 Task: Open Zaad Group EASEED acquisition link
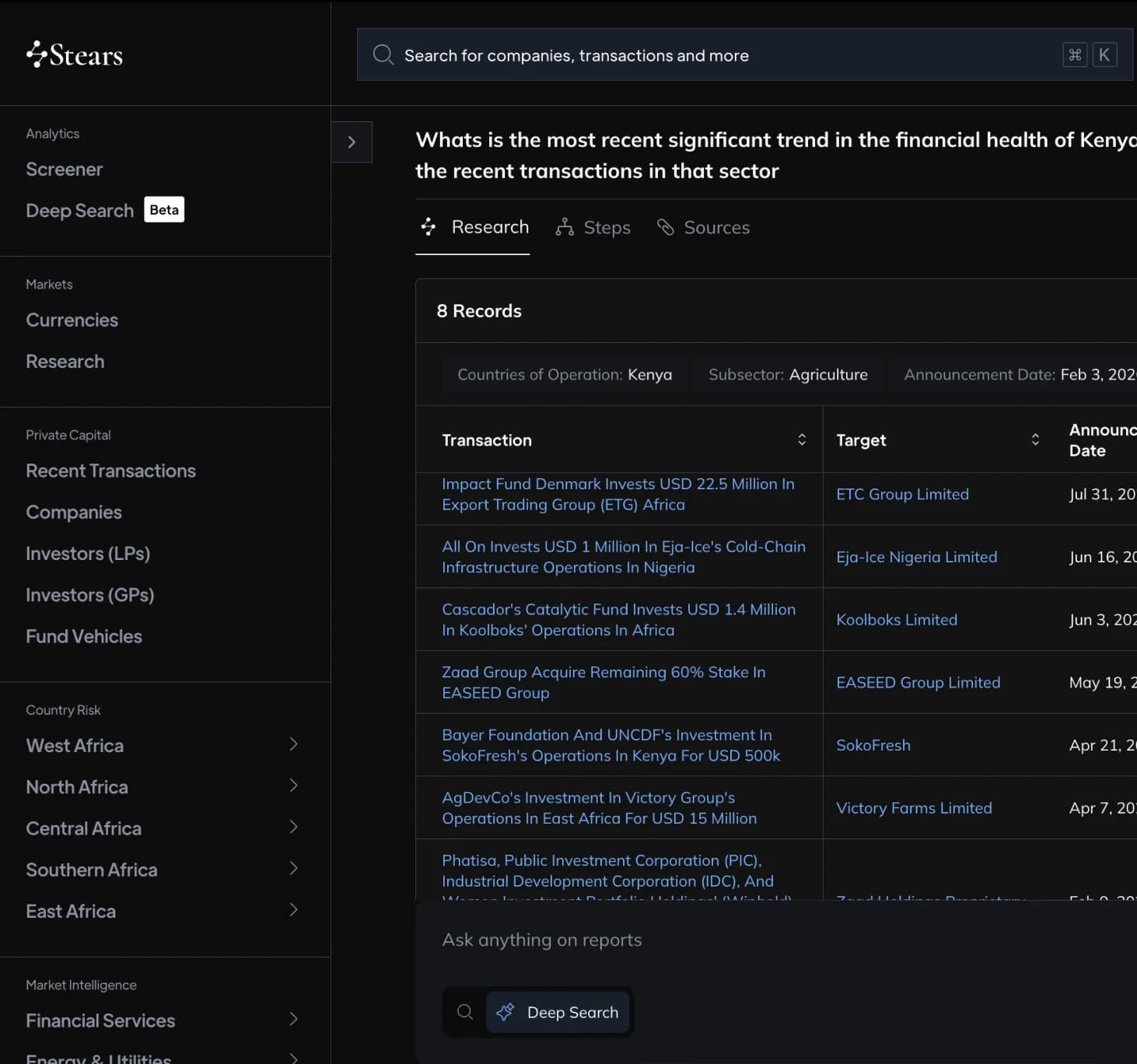tap(603, 682)
